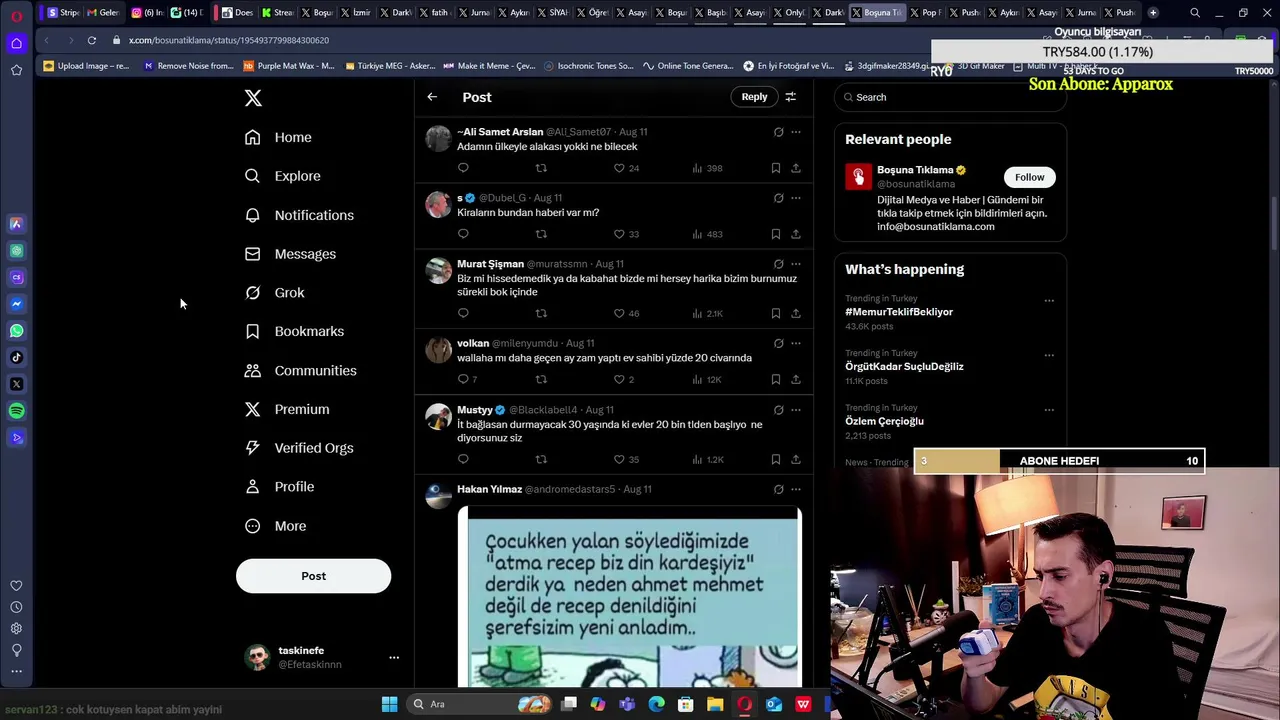Screen dimensions: 1280x720
Task: Open the Make it Meme bookmark
Action: [x=489, y=66]
